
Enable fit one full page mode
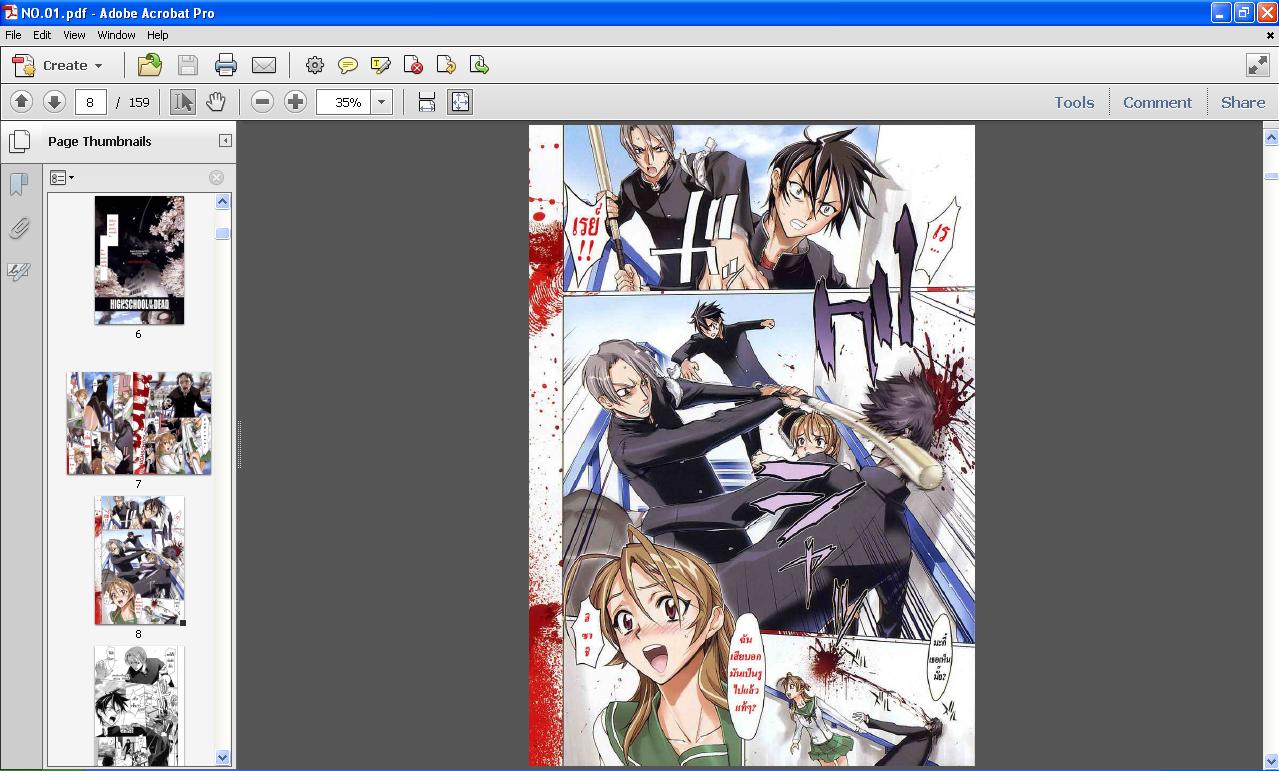pos(460,102)
